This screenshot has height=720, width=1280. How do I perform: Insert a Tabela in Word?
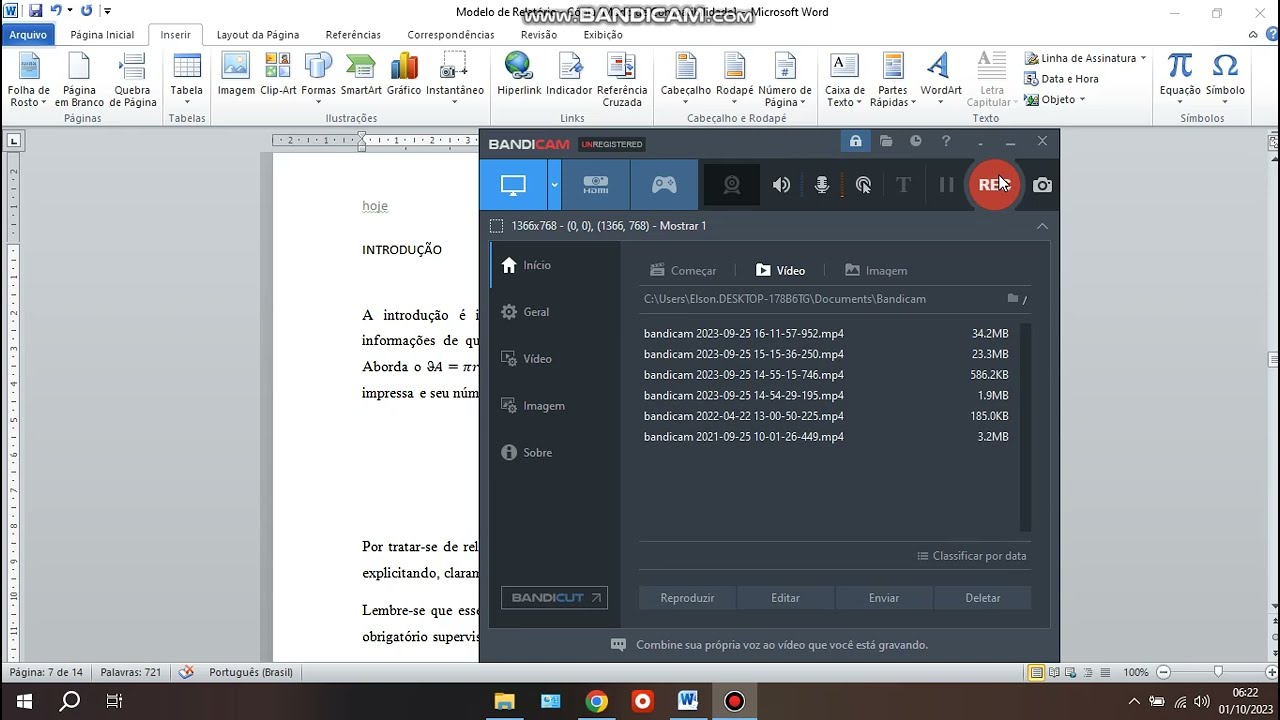(186, 80)
